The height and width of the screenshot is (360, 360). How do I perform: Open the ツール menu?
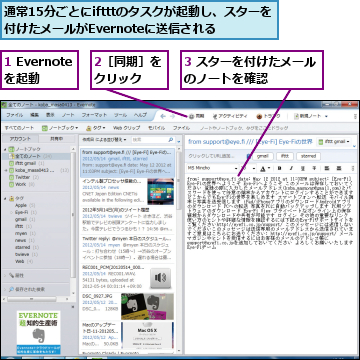(x=120, y=115)
